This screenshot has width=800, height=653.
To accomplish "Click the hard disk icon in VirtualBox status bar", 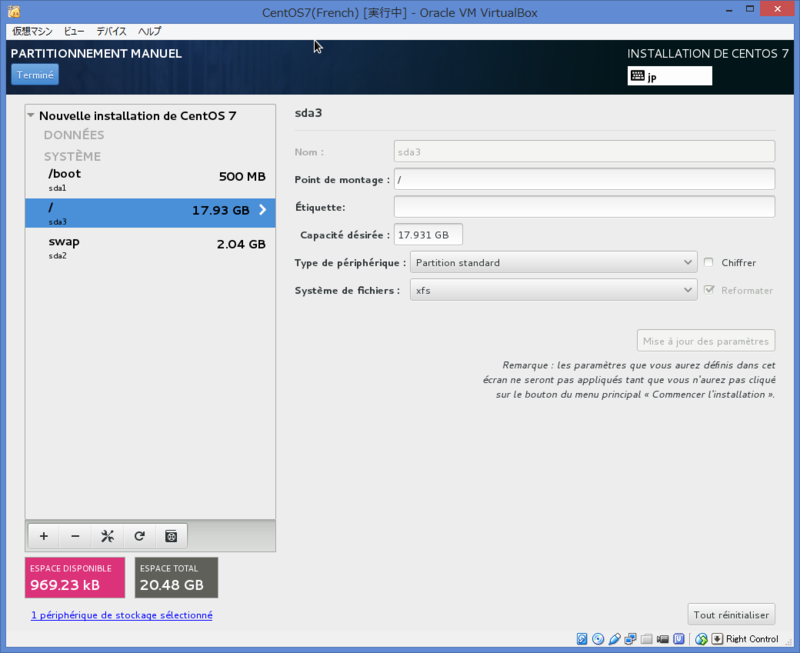I will coord(581,639).
